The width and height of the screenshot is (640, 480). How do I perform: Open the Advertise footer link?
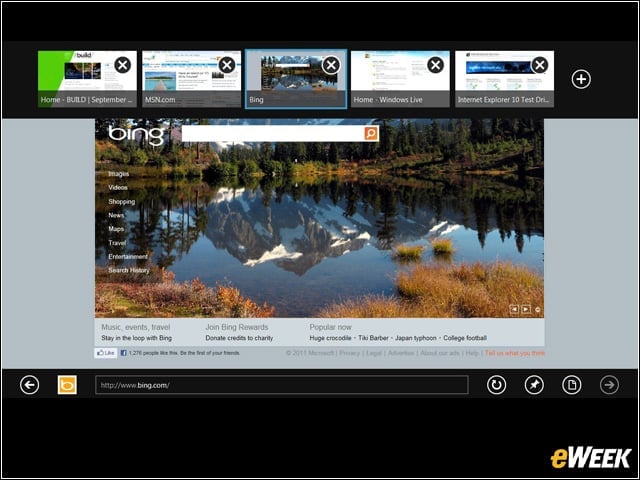click(x=401, y=353)
